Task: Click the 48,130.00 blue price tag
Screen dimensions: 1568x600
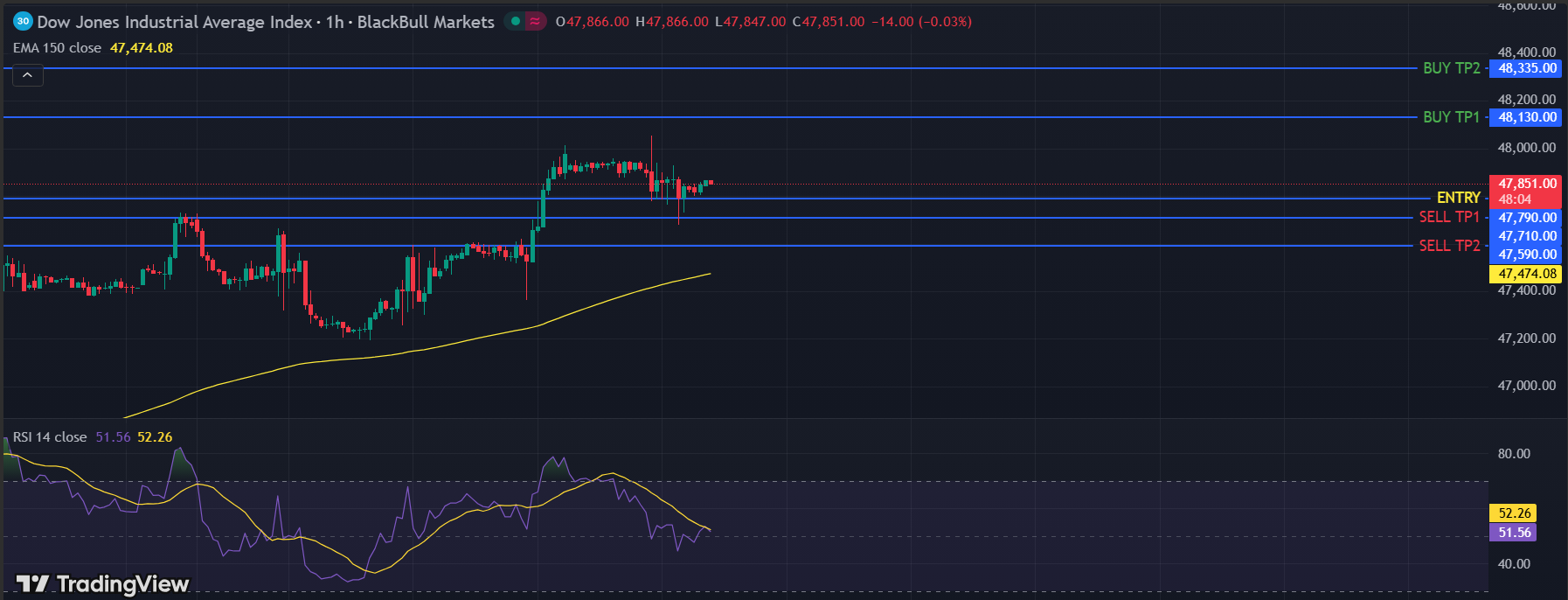Action: [x=1527, y=117]
